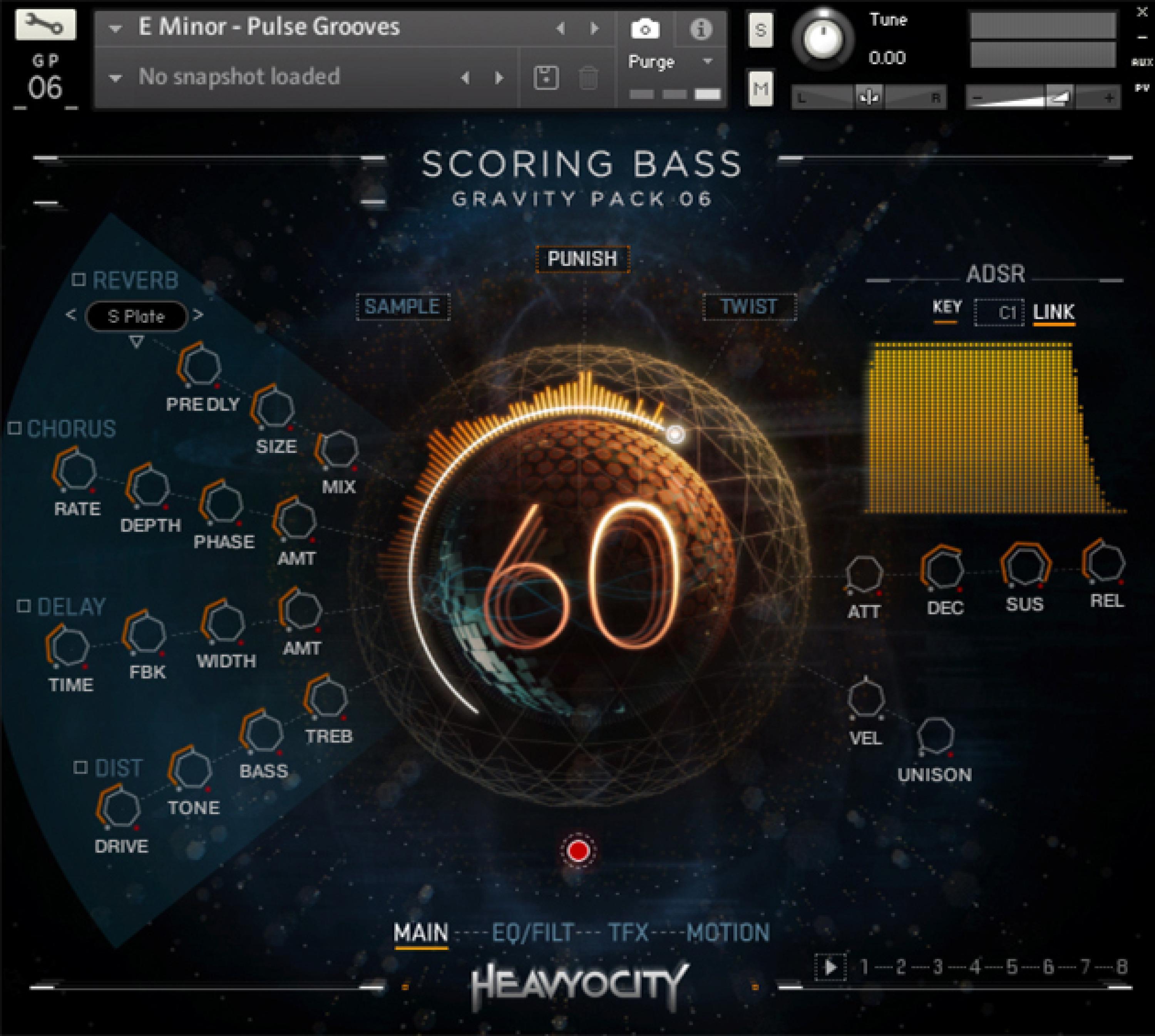This screenshot has width=1155, height=1036.
Task: Enable the DELAY checkbox
Action: 23,606
